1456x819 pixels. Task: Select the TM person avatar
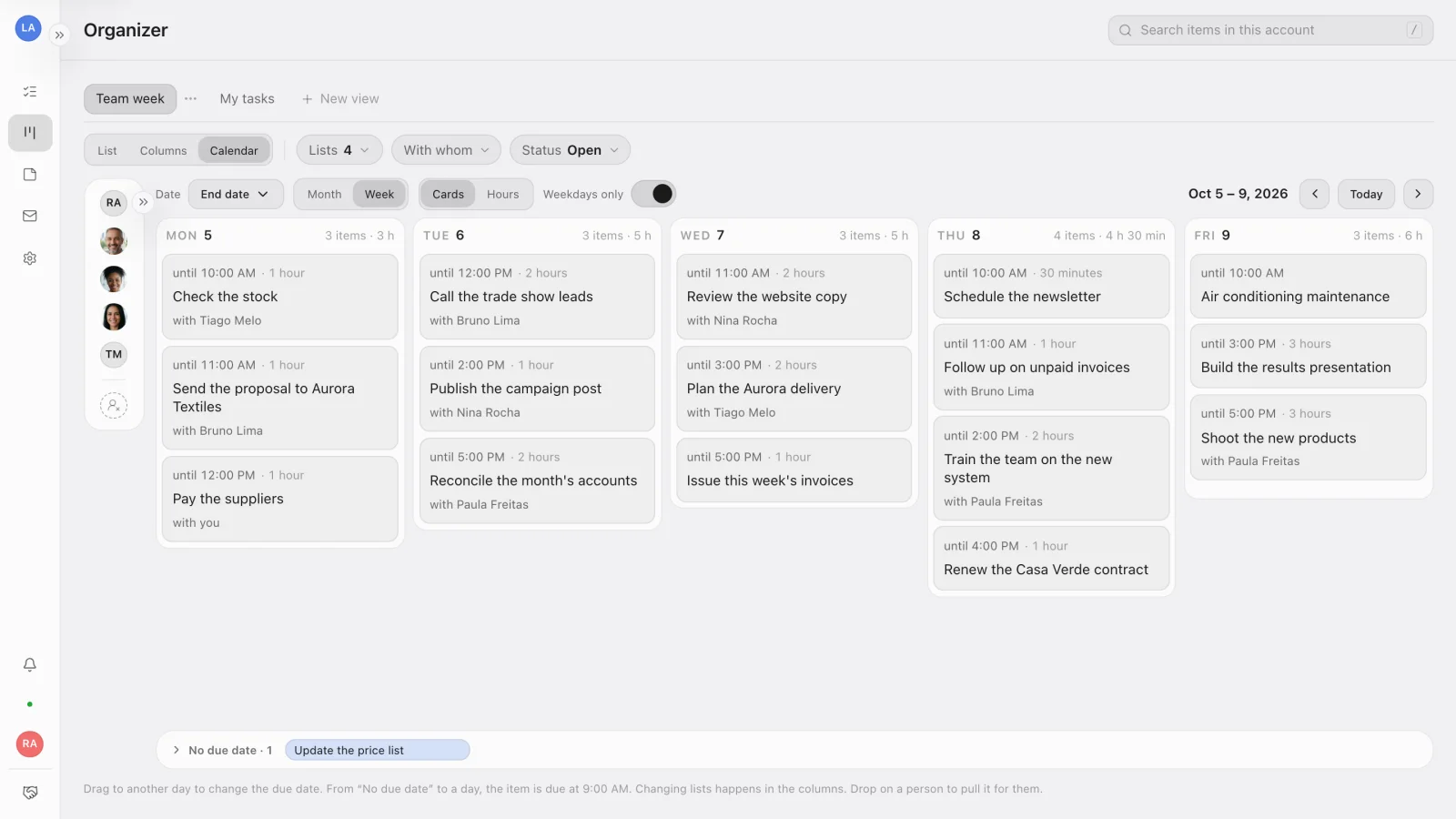click(x=114, y=355)
